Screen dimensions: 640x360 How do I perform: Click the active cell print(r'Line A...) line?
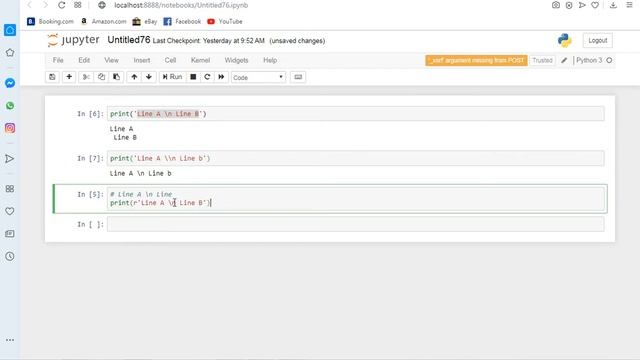pyautogui.click(x=160, y=203)
